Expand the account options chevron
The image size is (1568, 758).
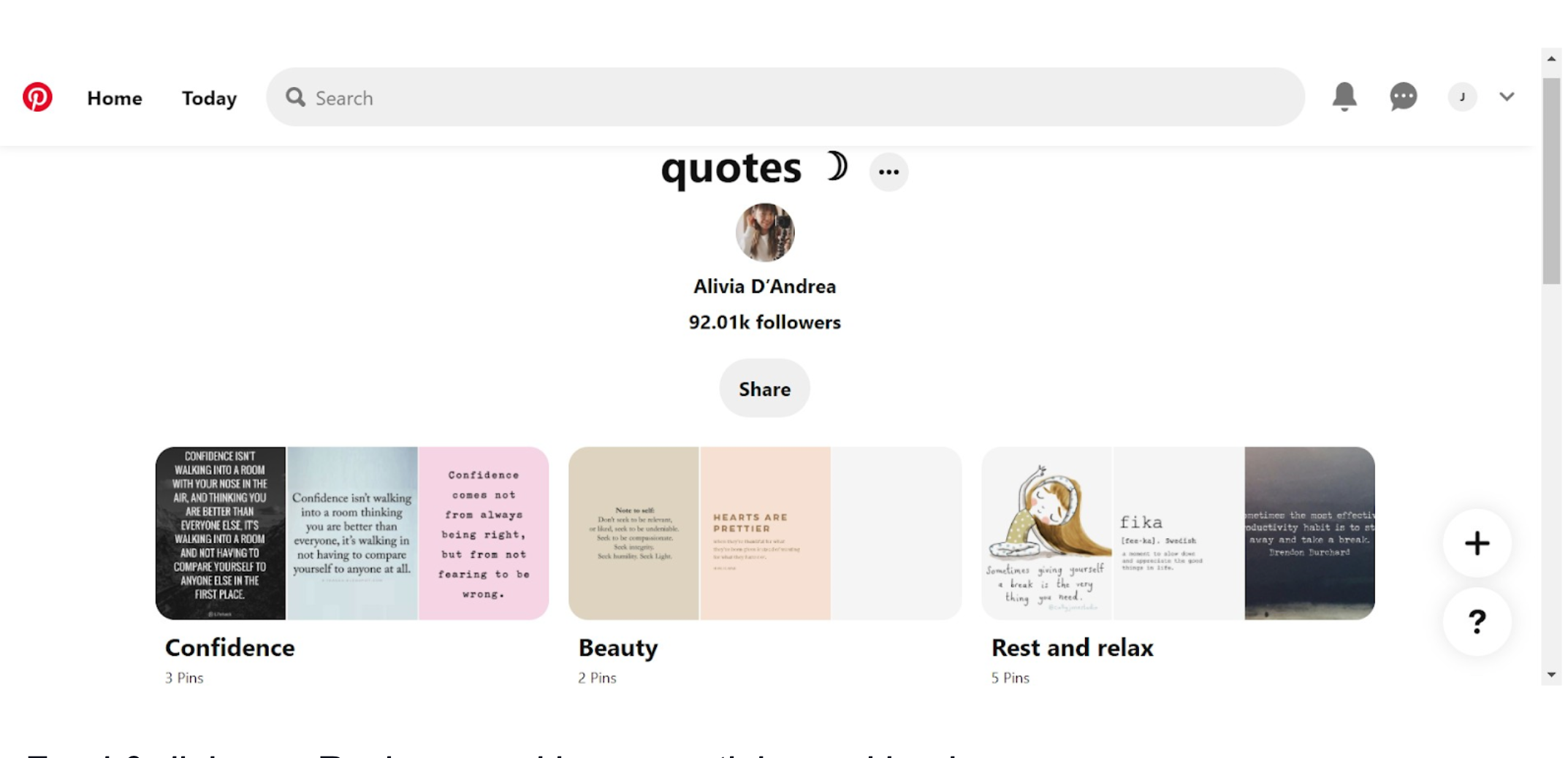click(x=1507, y=97)
